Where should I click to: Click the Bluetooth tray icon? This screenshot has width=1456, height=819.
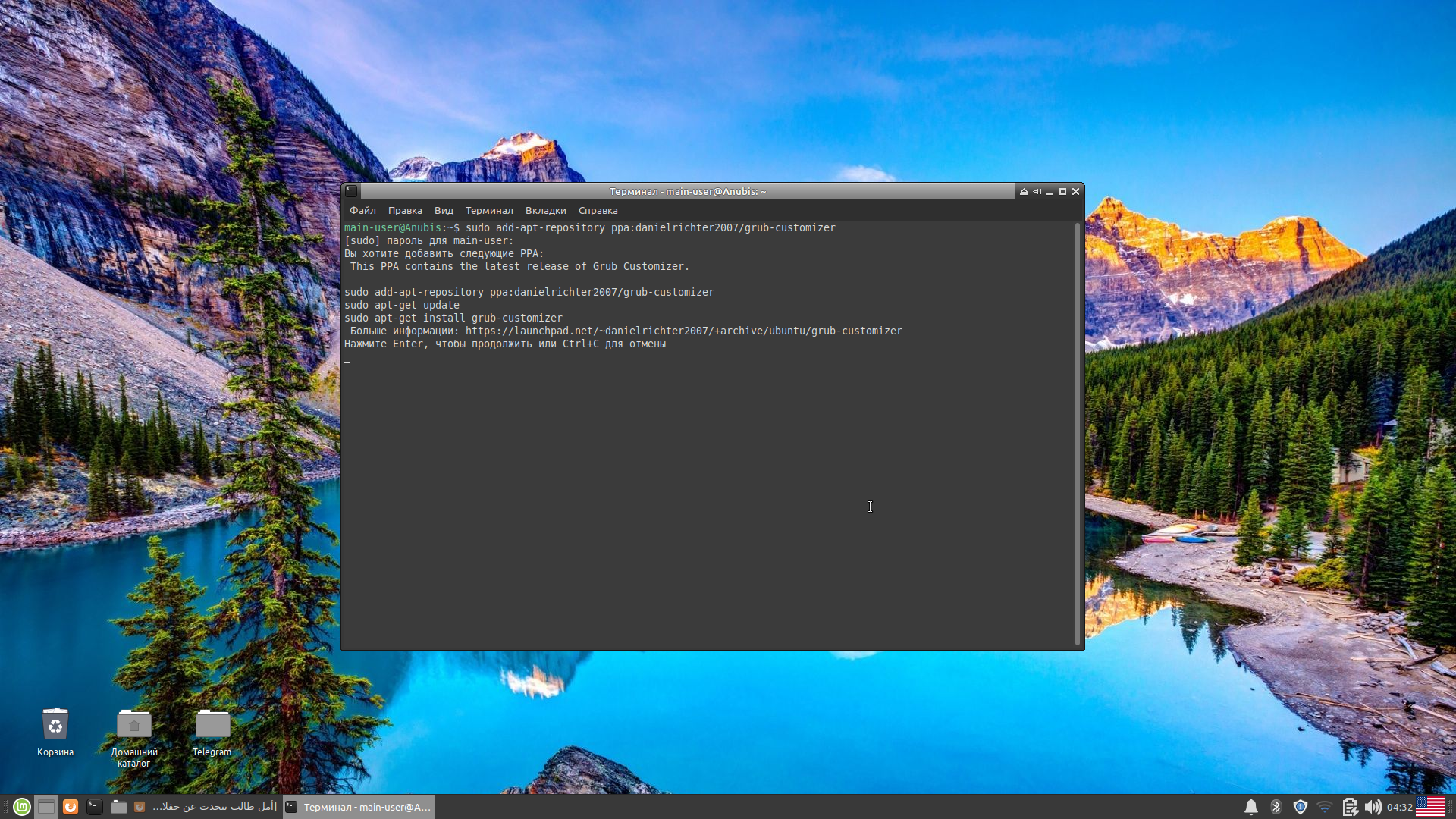tap(1276, 807)
